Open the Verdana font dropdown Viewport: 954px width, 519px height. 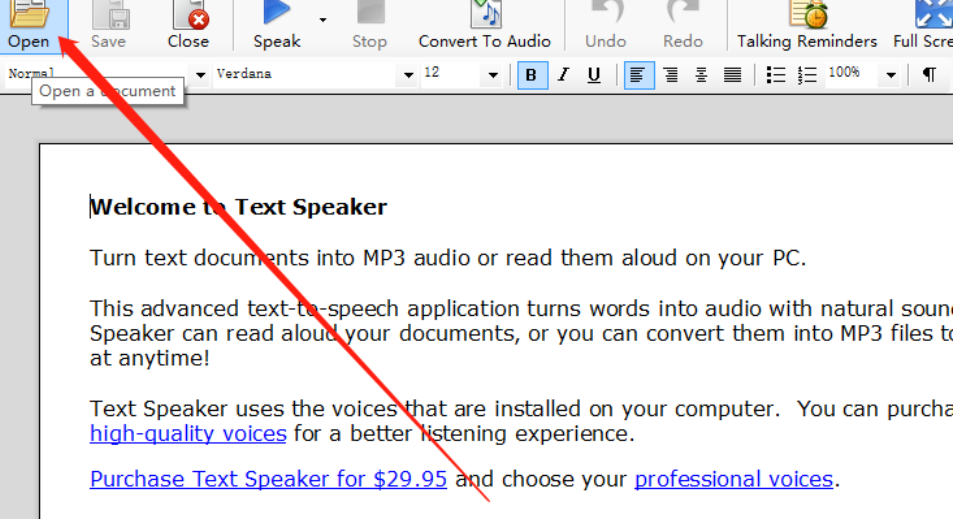(408, 75)
